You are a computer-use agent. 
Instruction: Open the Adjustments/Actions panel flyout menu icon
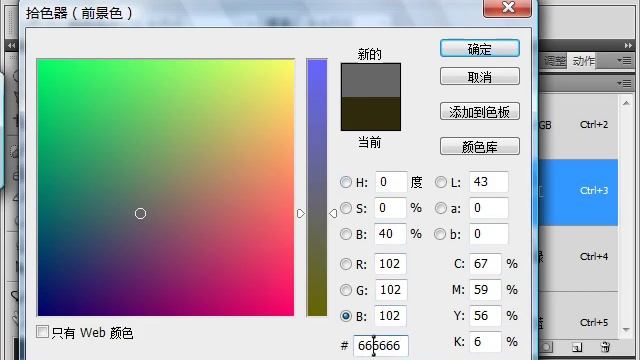(x=624, y=61)
